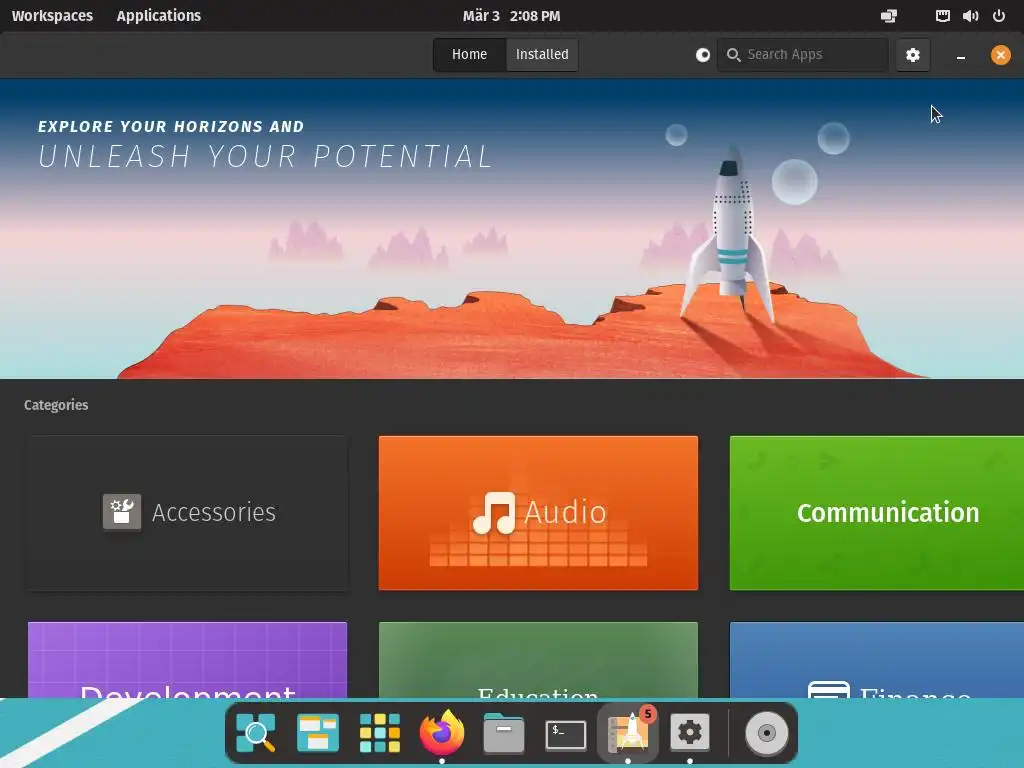The width and height of the screenshot is (1024, 768).
Task: Open the Communication category tile
Action: click(x=876, y=513)
